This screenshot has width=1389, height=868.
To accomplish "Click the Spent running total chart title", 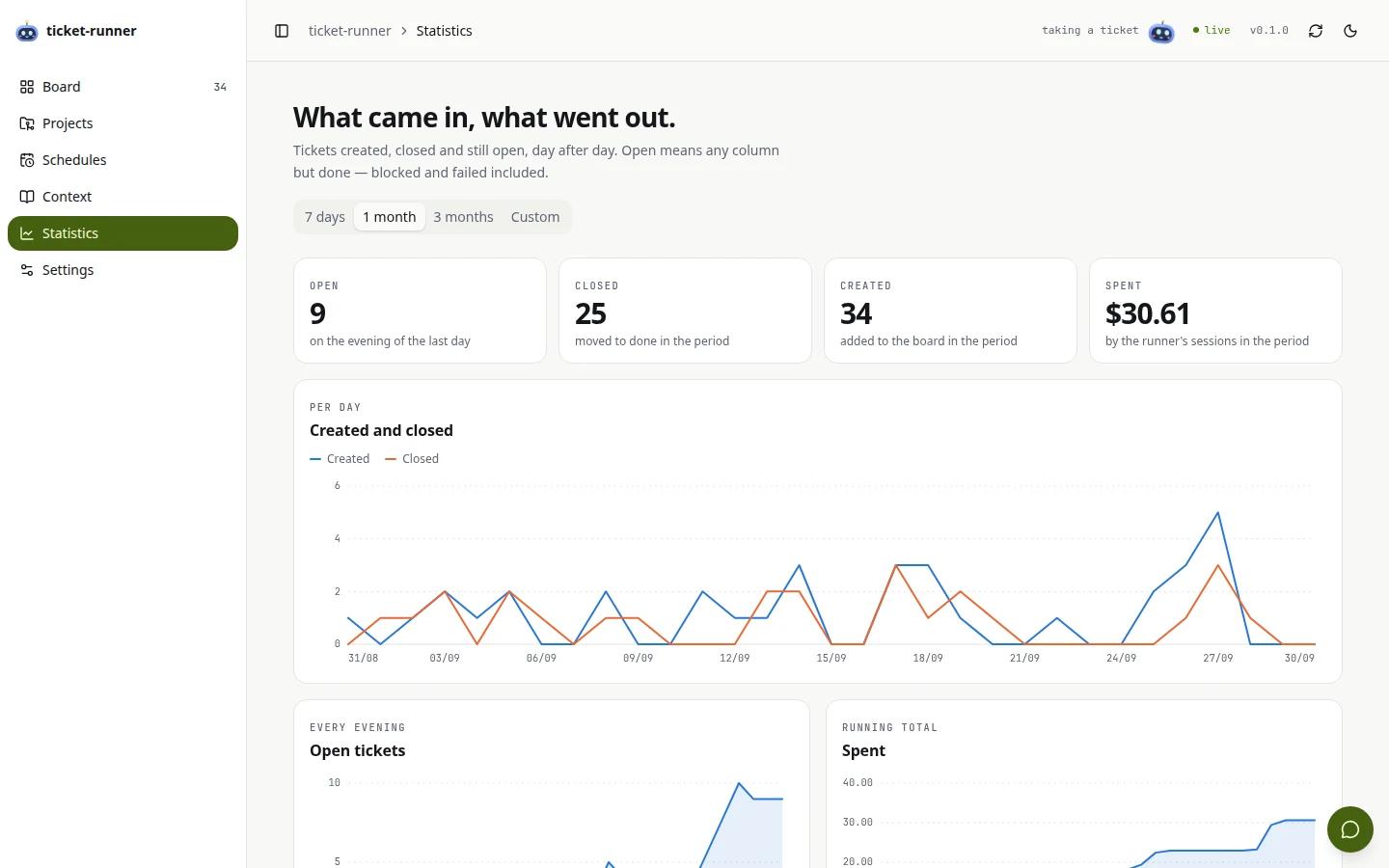I will tap(863, 750).
